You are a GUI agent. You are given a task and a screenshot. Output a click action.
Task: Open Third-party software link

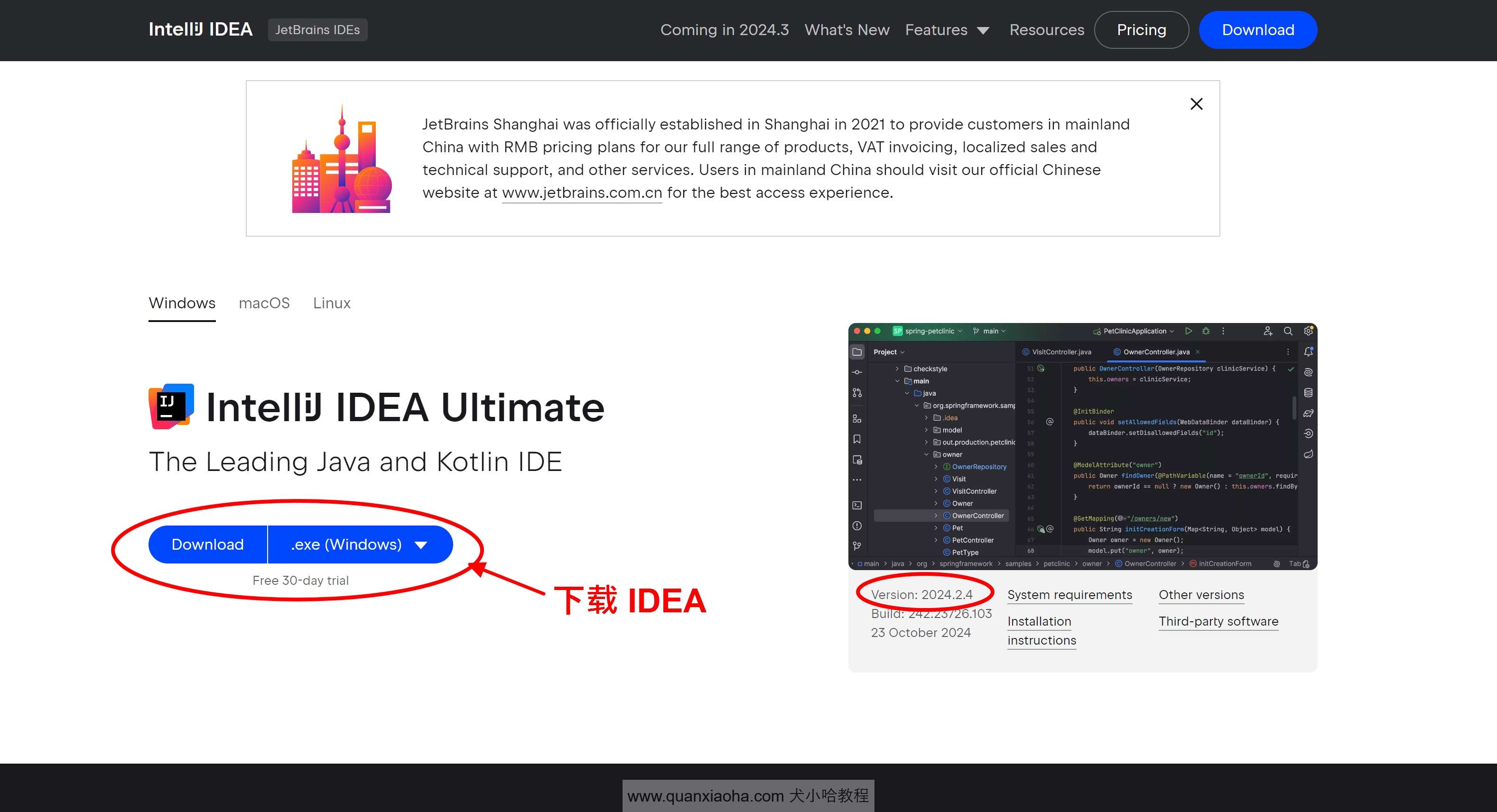1218,621
